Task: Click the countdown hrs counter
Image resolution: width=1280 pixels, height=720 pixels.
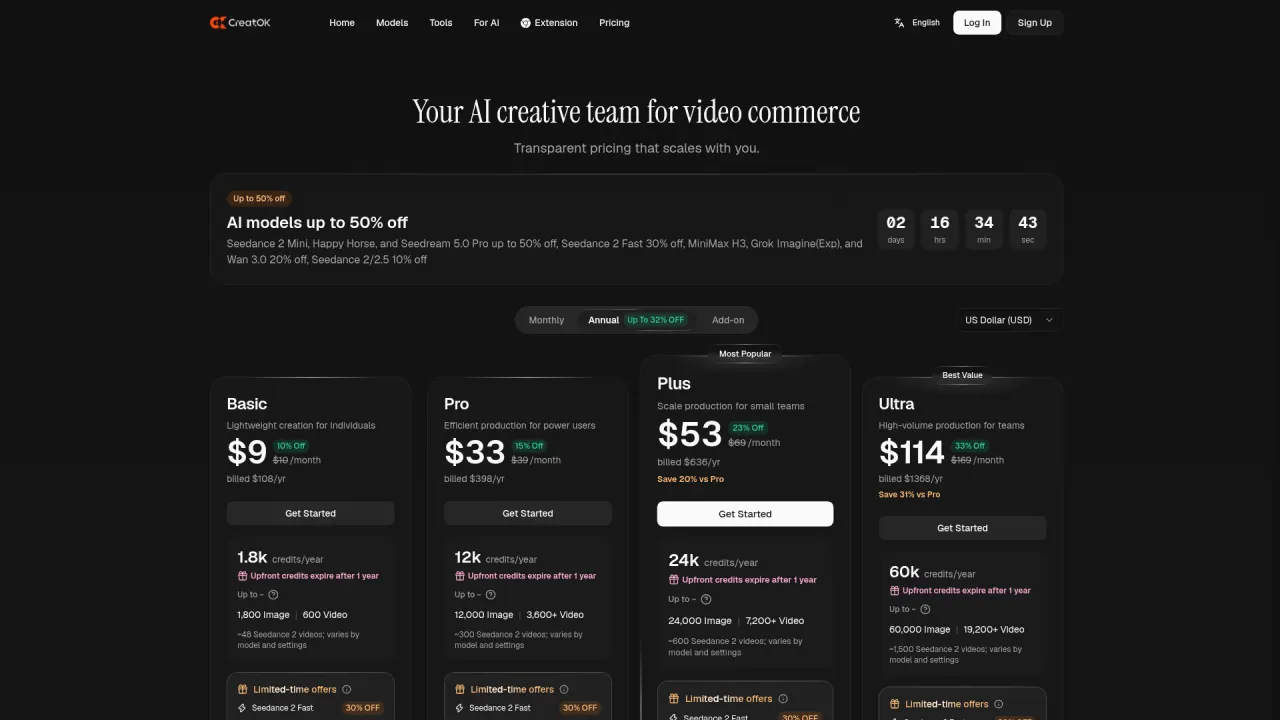Action: [940, 228]
